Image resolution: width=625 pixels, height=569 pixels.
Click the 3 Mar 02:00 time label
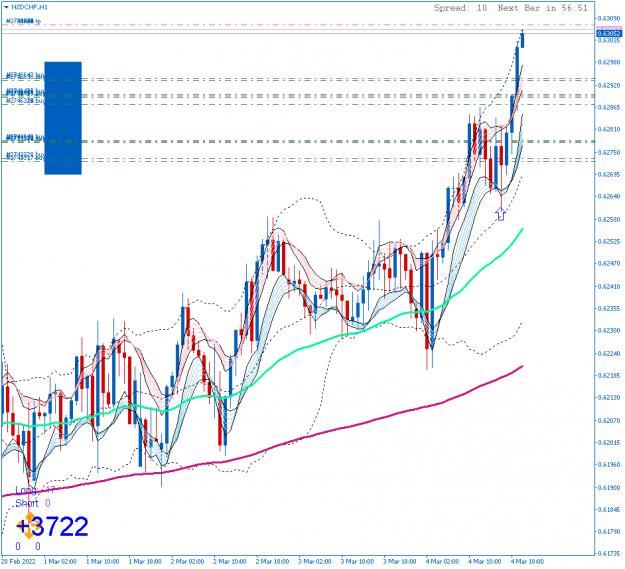coord(315,562)
